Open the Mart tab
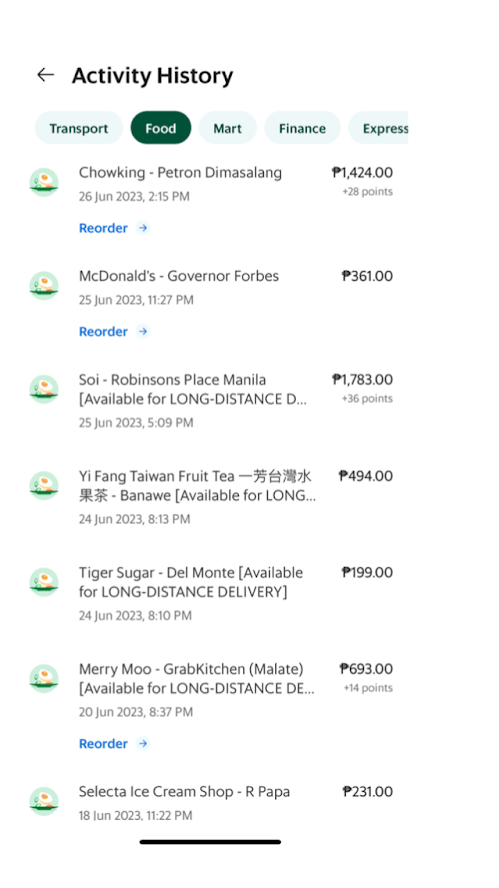 [x=228, y=128]
